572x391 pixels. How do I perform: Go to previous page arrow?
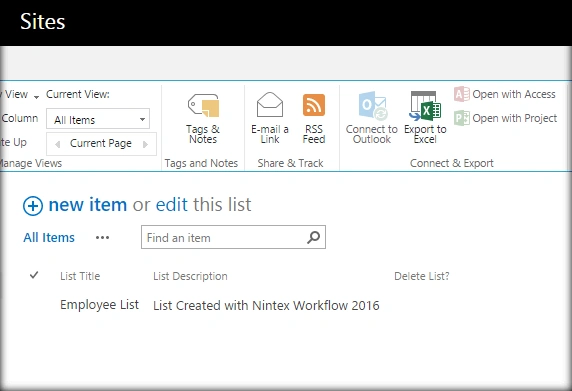click(57, 144)
